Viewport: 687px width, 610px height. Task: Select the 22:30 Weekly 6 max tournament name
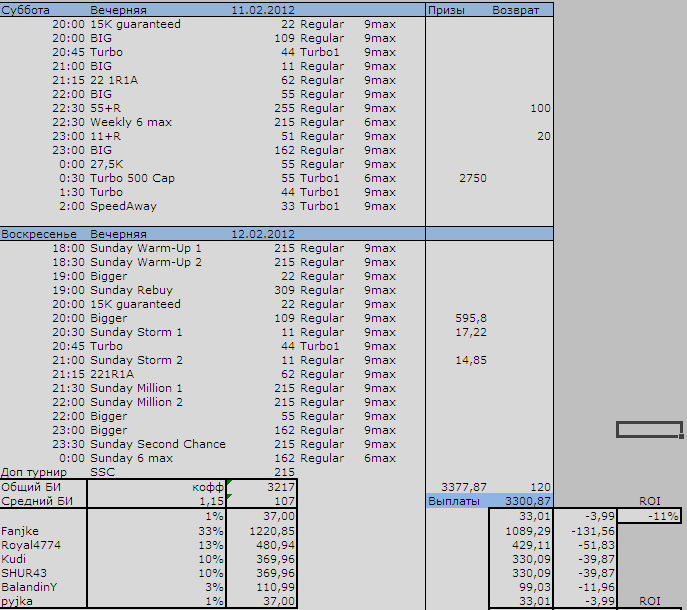[x=131, y=122]
